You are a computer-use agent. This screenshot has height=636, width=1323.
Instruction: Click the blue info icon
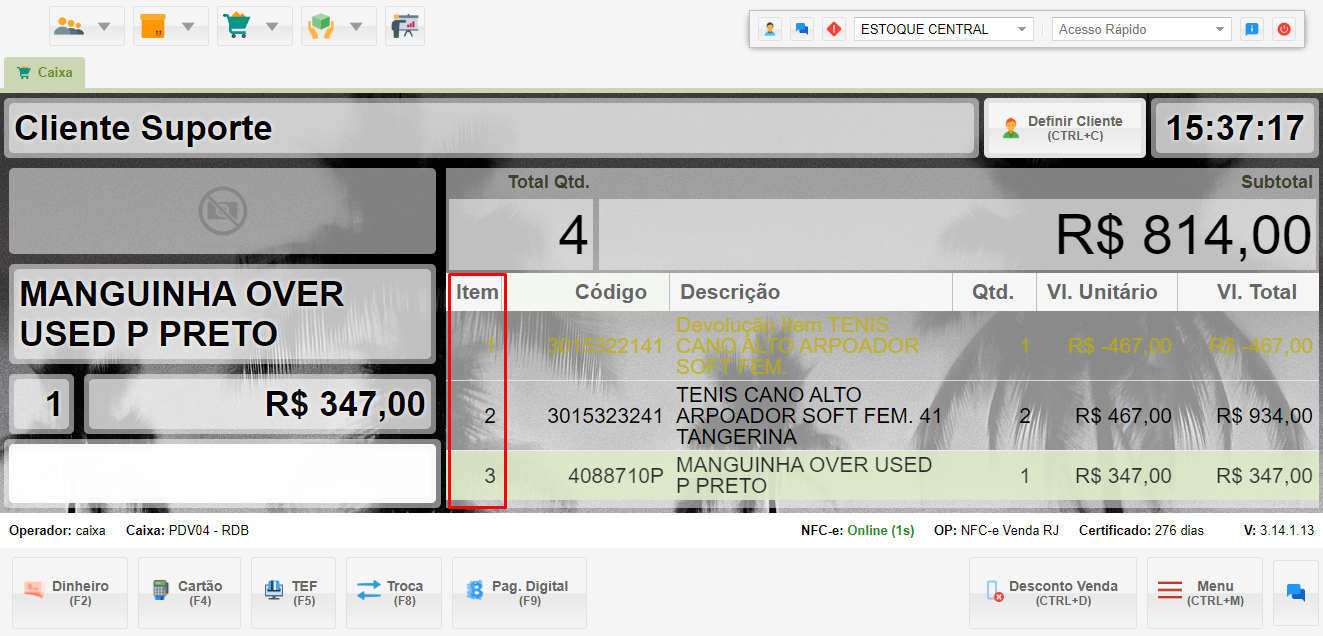point(1251,29)
